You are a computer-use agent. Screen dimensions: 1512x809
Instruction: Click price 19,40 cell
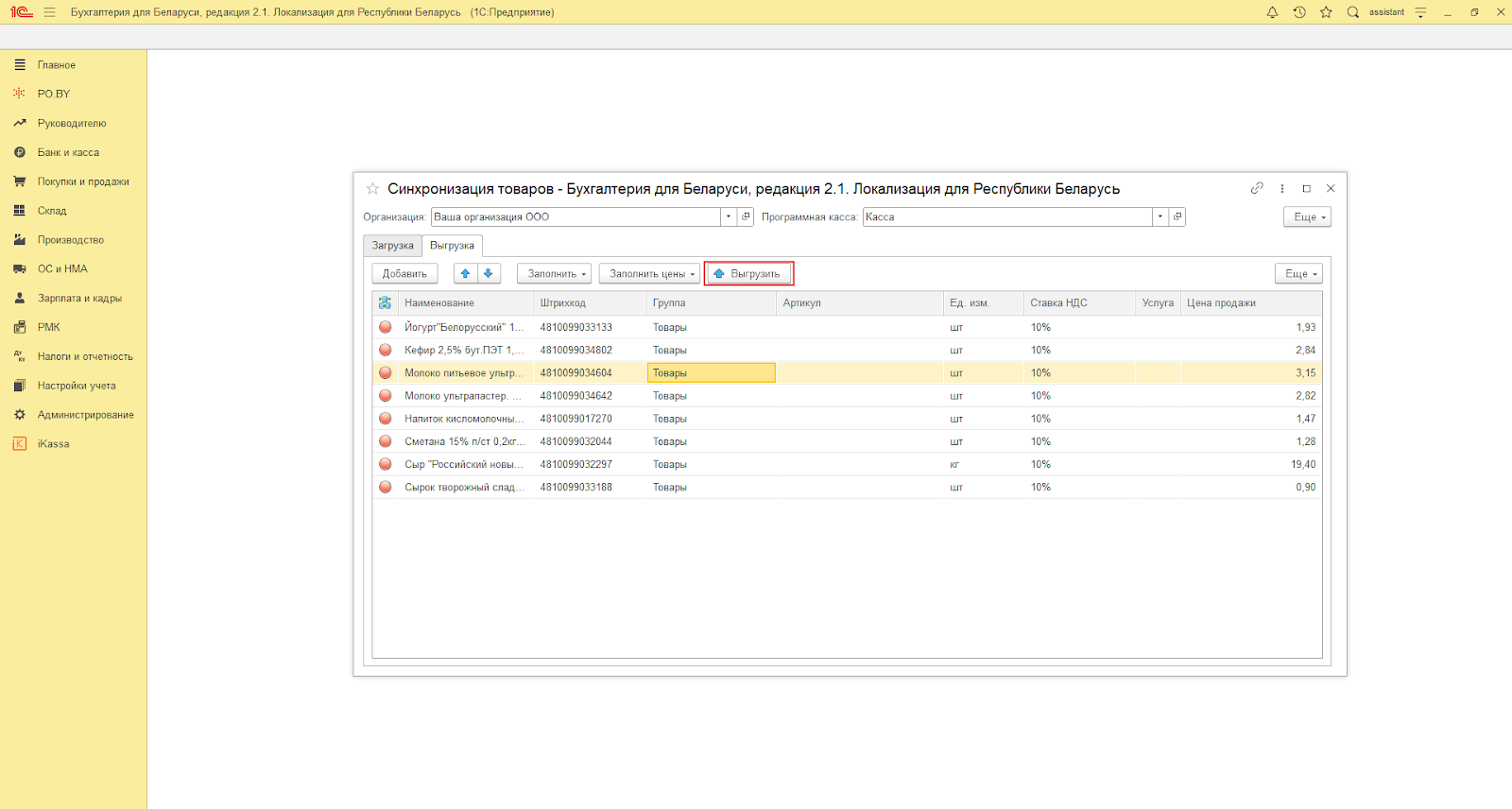click(x=1250, y=464)
